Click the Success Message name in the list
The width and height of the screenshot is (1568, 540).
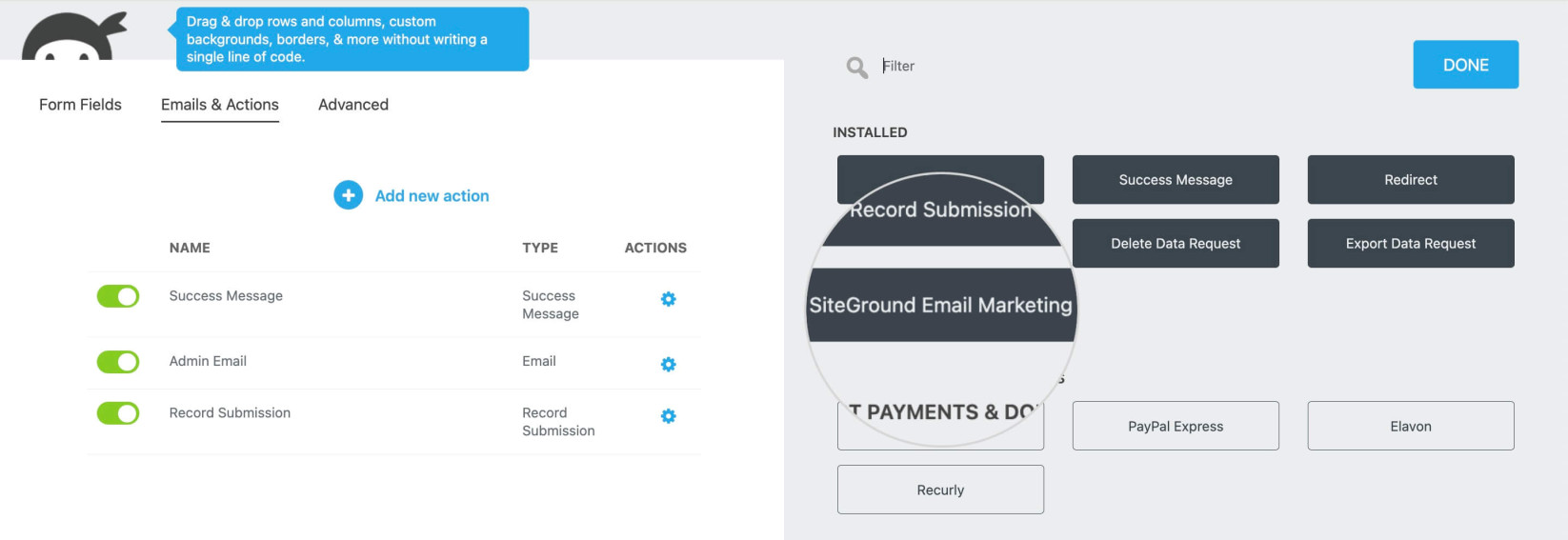[226, 296]
